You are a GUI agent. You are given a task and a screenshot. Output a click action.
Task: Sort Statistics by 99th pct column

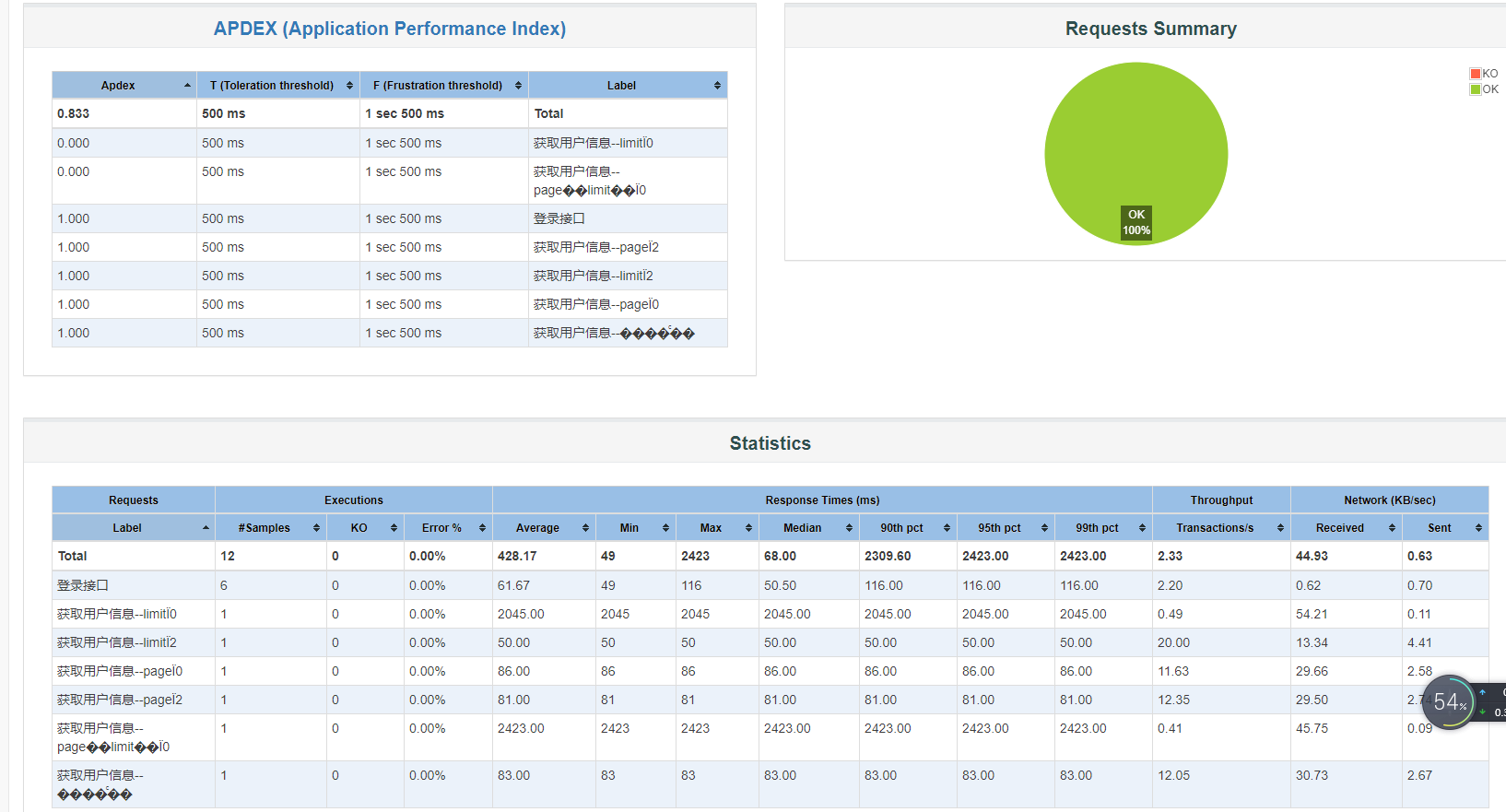point(1103,527)
